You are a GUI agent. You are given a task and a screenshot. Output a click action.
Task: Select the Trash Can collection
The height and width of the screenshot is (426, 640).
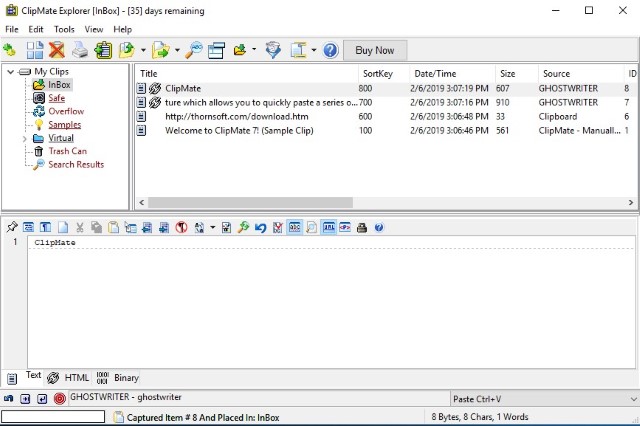coord(67,151)
